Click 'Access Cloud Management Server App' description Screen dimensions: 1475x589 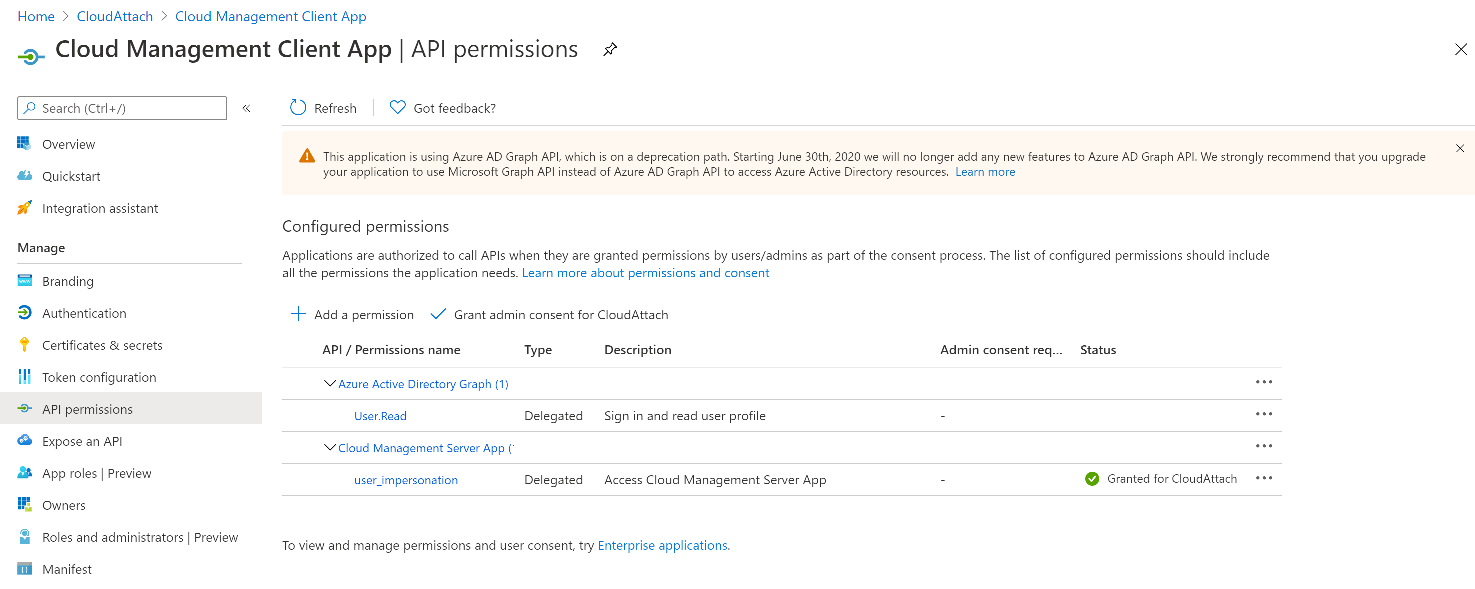point(715,480)
